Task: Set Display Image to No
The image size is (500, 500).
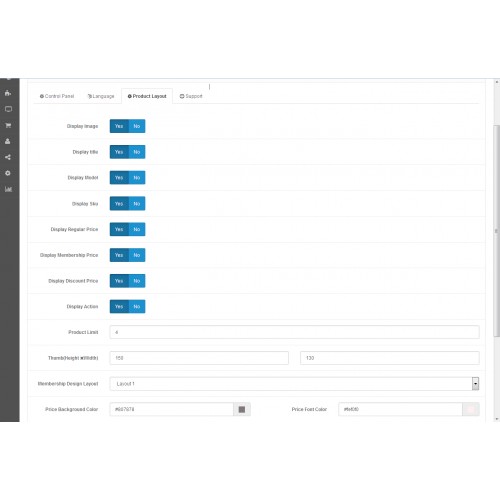Action: click(x=137, y=126)
